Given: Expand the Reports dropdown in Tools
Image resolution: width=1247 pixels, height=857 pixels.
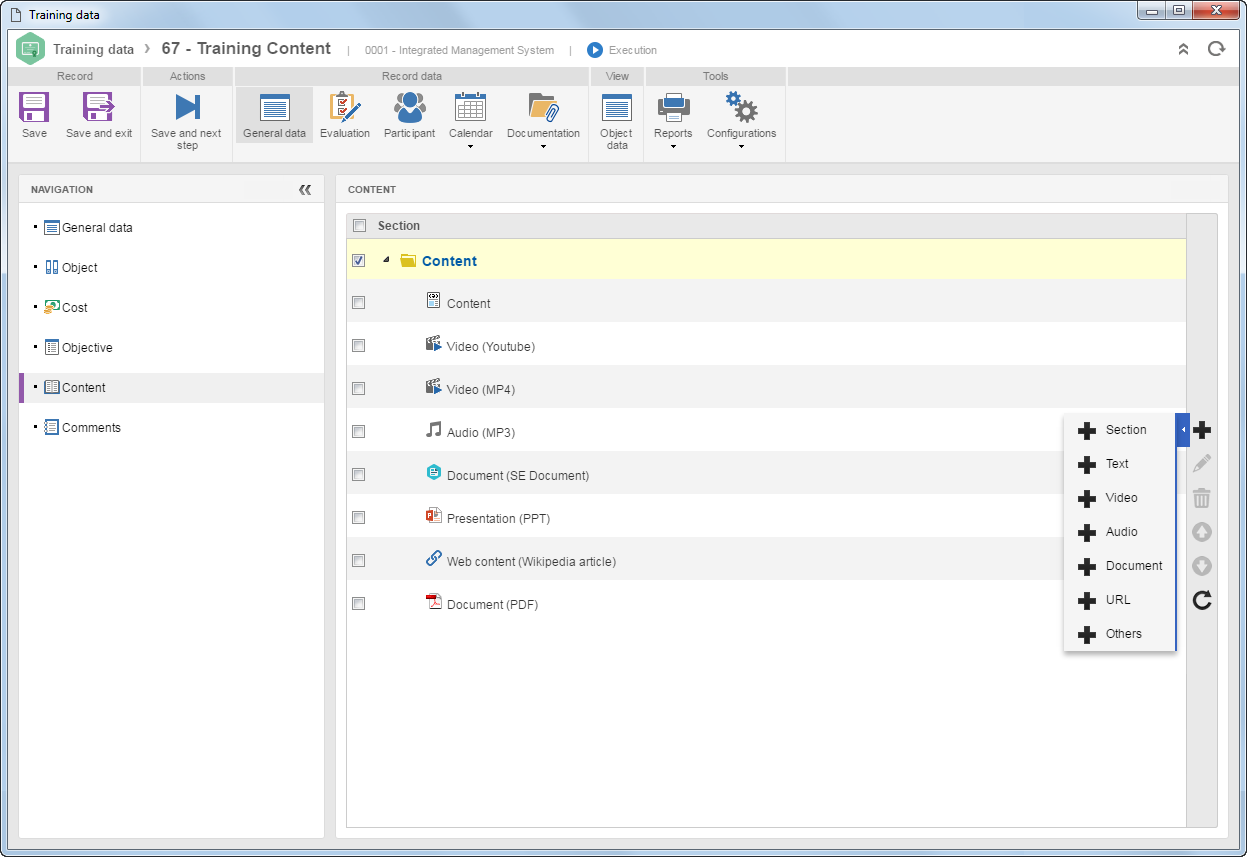Looking at the screenshot, I should [673, 147].
